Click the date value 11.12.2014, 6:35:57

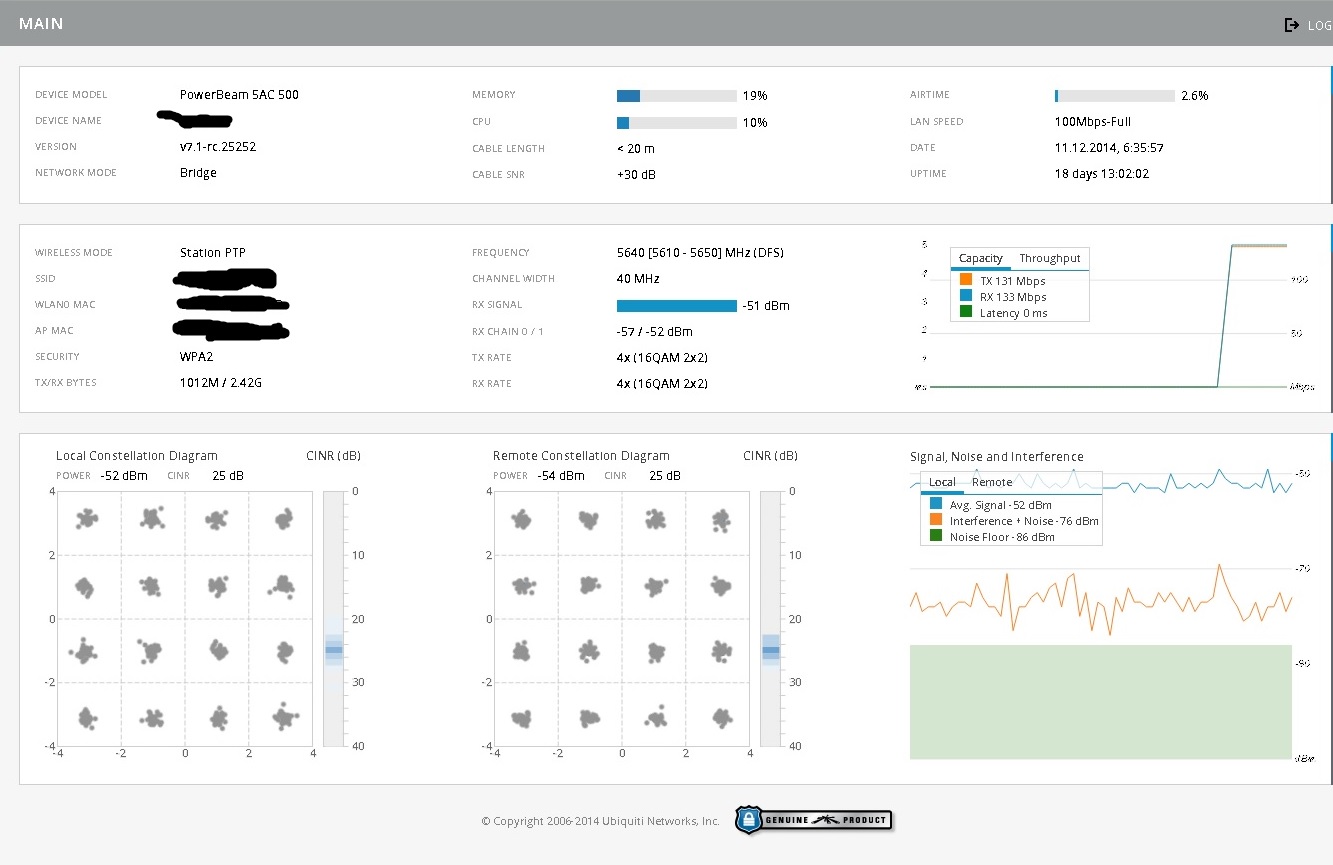point(1109,148)
